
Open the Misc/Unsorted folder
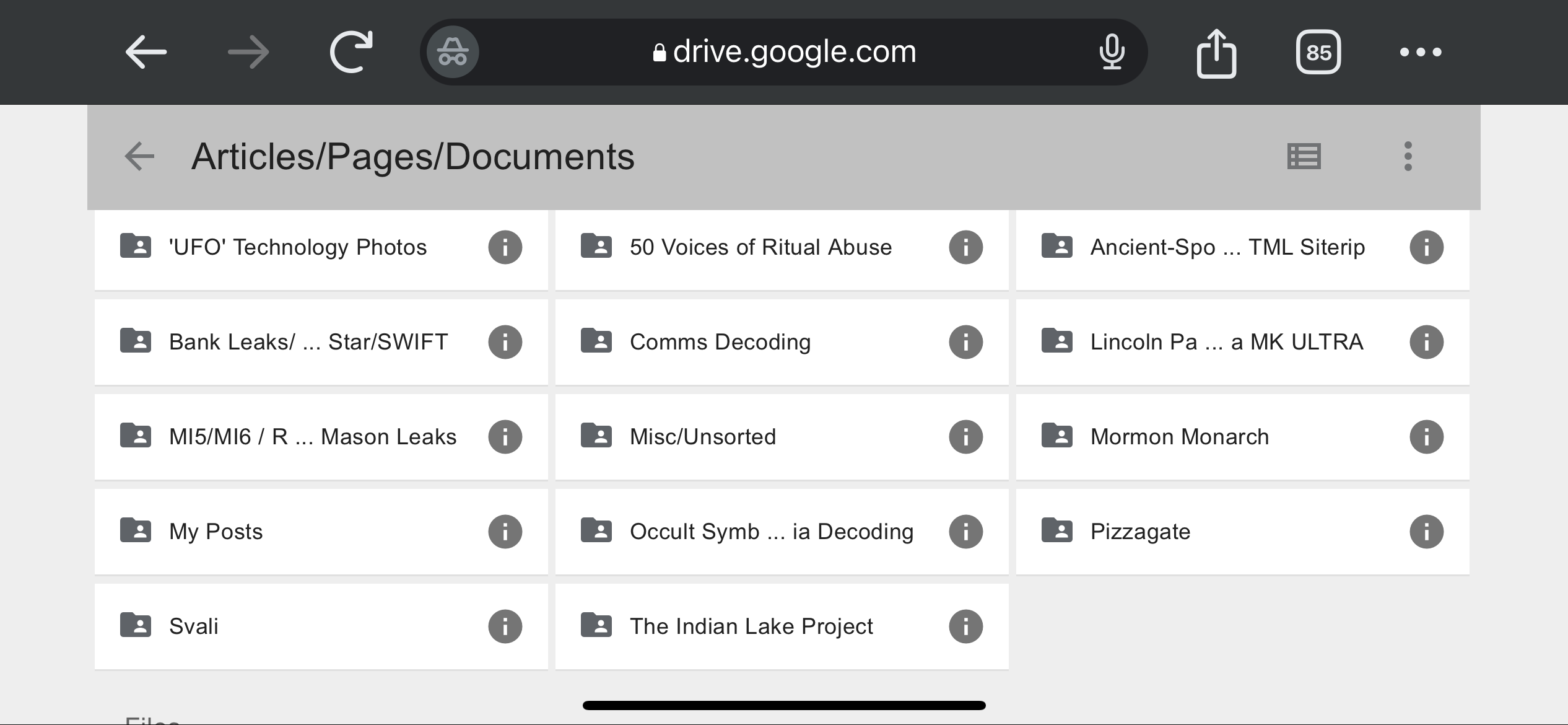pyautogui.click(x=702, y=437)
